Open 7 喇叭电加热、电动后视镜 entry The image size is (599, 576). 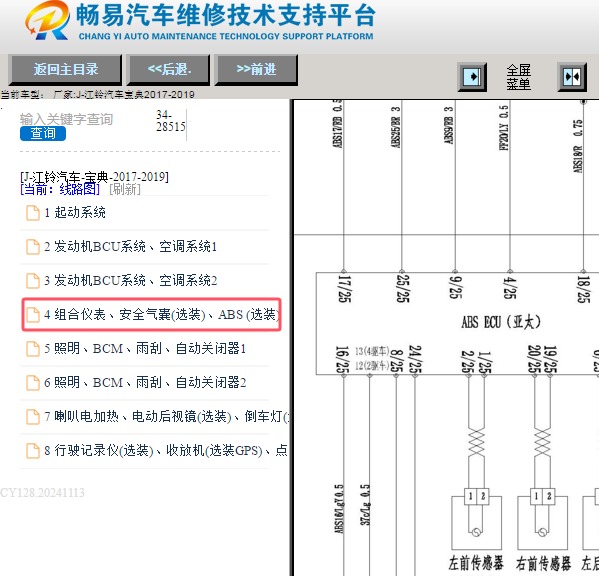(x=166, y=416)
